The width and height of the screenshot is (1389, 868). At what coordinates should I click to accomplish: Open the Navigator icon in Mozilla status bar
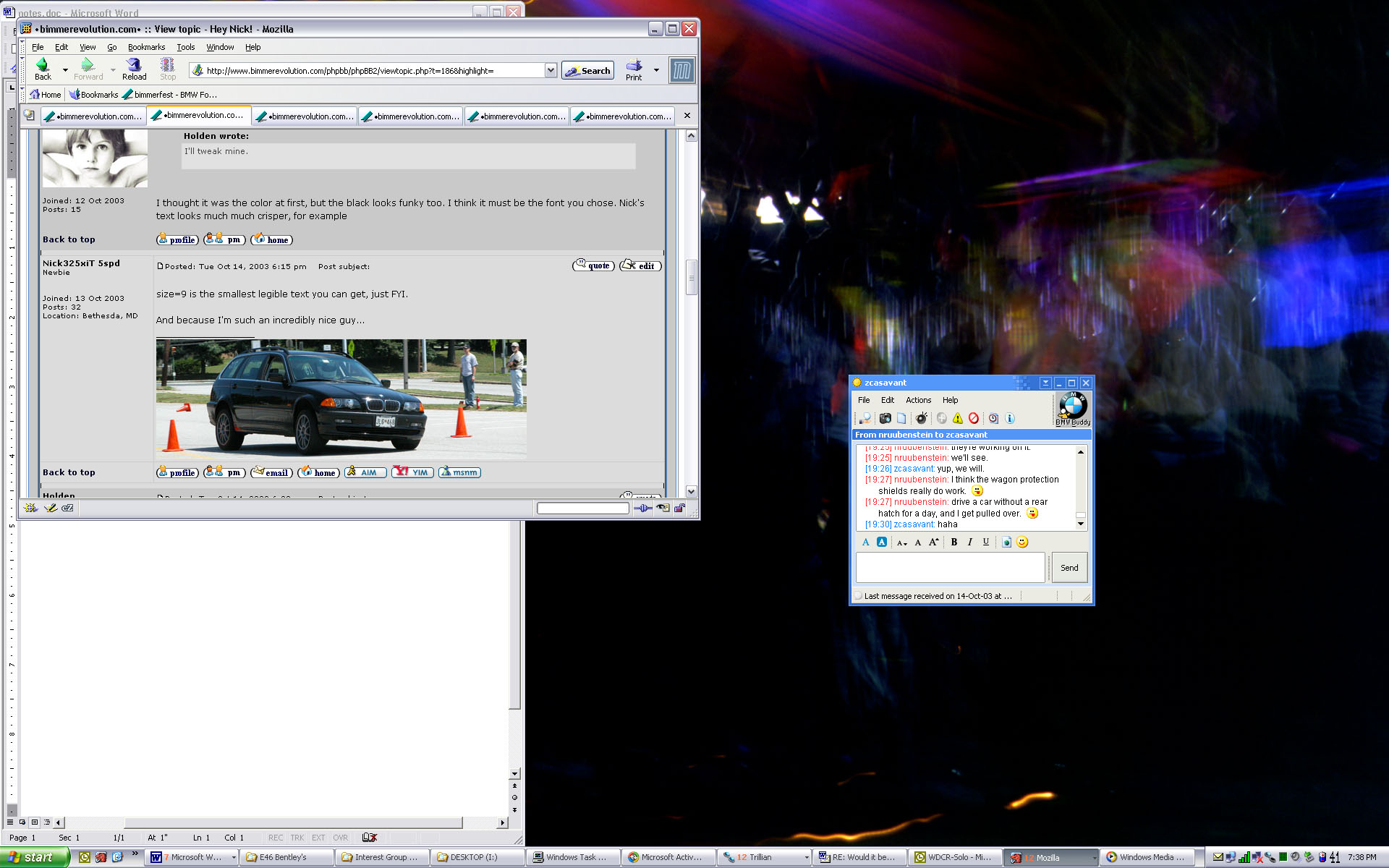[30, 508]
